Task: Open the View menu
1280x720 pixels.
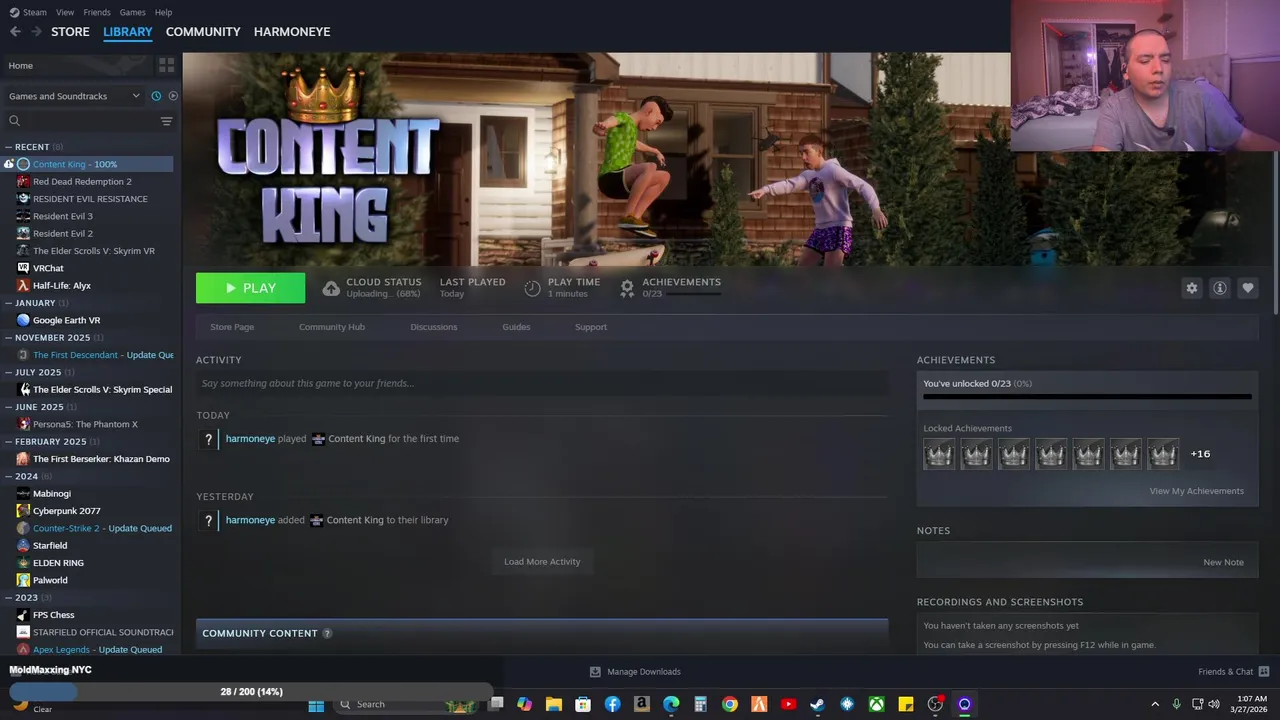Action: [x=65, y=12]
